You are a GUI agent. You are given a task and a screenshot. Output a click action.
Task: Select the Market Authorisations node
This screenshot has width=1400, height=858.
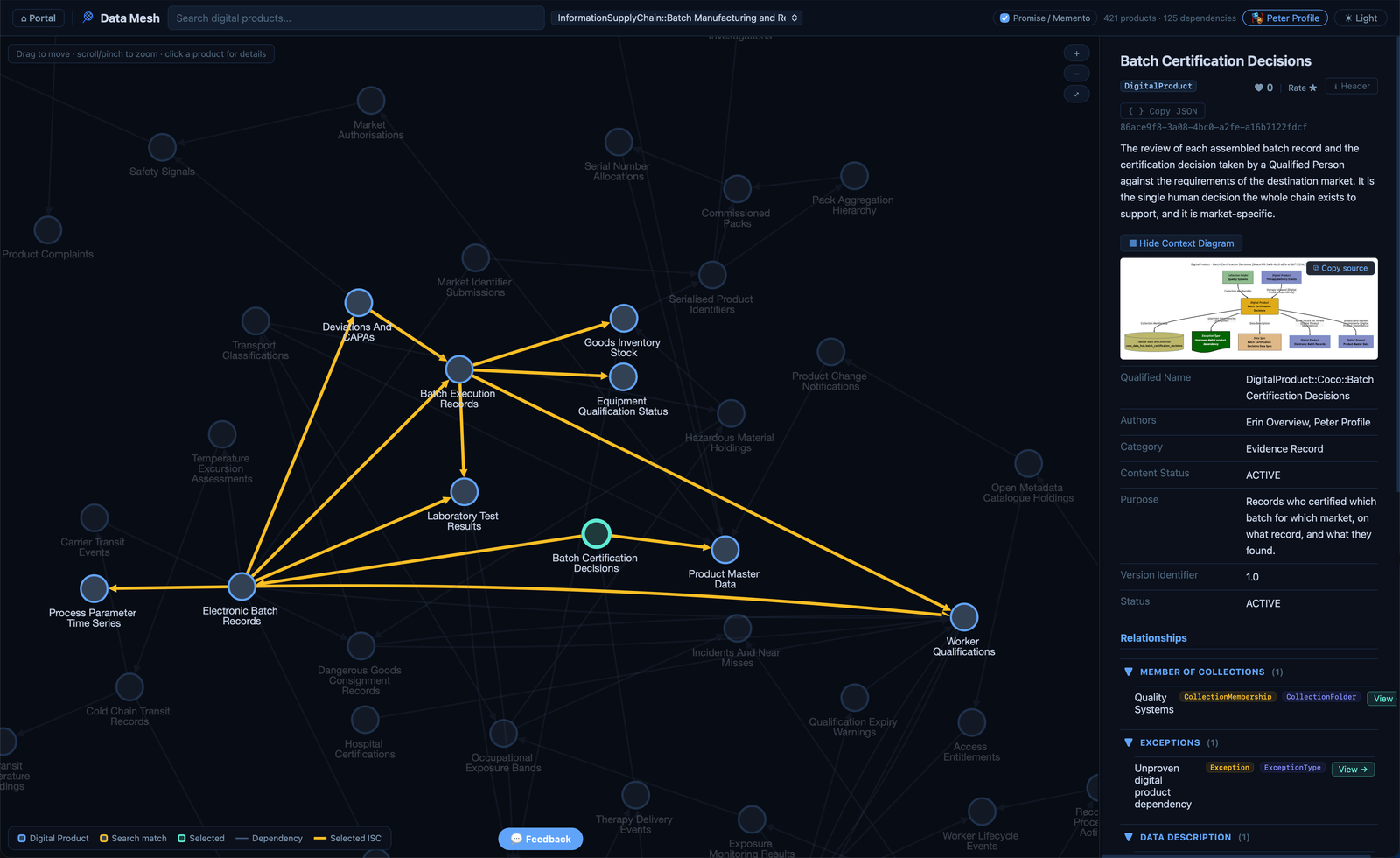370,101
